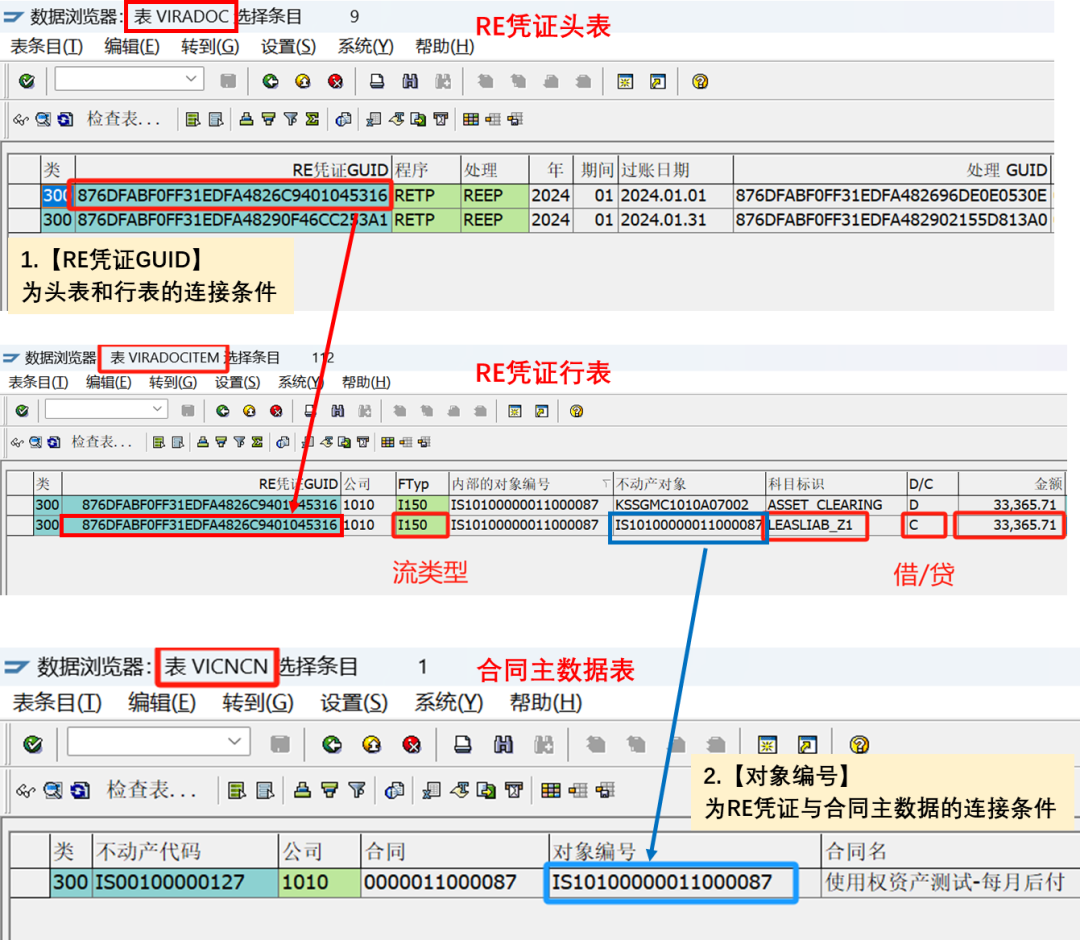Screen dimensions: 1080x940
Task: Click Sort descending icon in VIRADOC window
Action: [x=268, y=119]
